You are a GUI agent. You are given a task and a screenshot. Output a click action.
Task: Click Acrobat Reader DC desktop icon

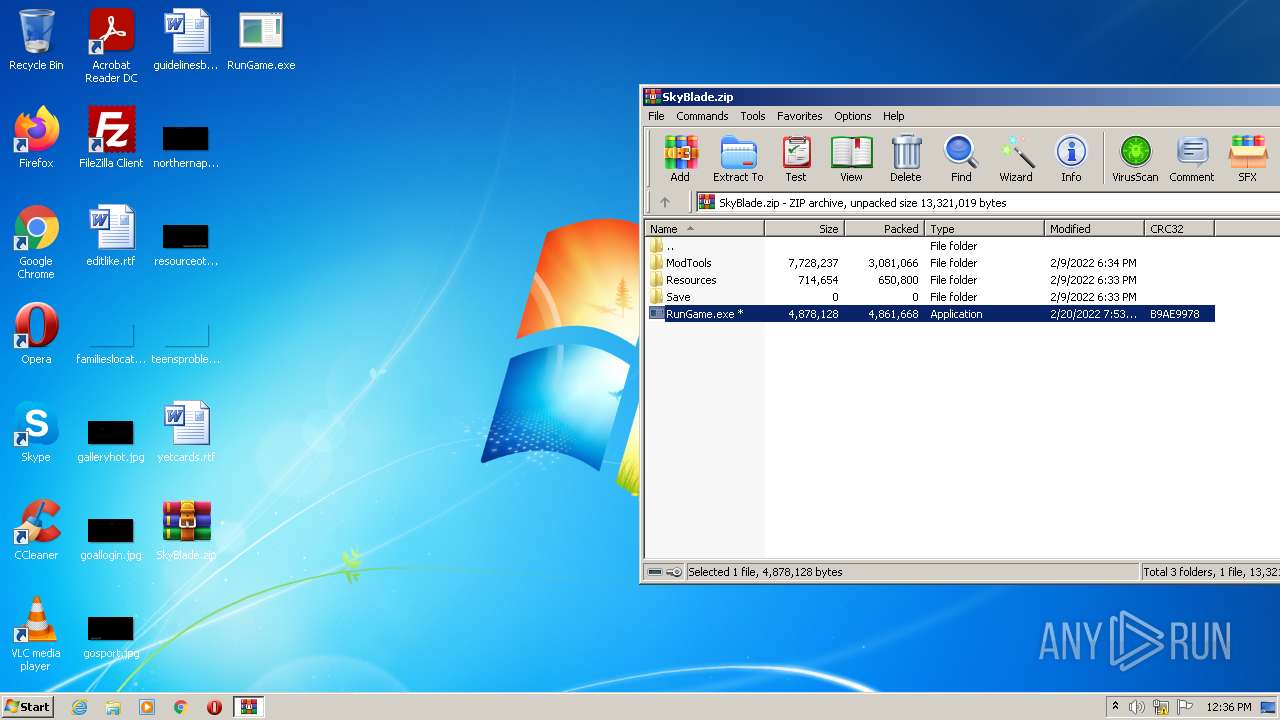click(x=111, y=46)
